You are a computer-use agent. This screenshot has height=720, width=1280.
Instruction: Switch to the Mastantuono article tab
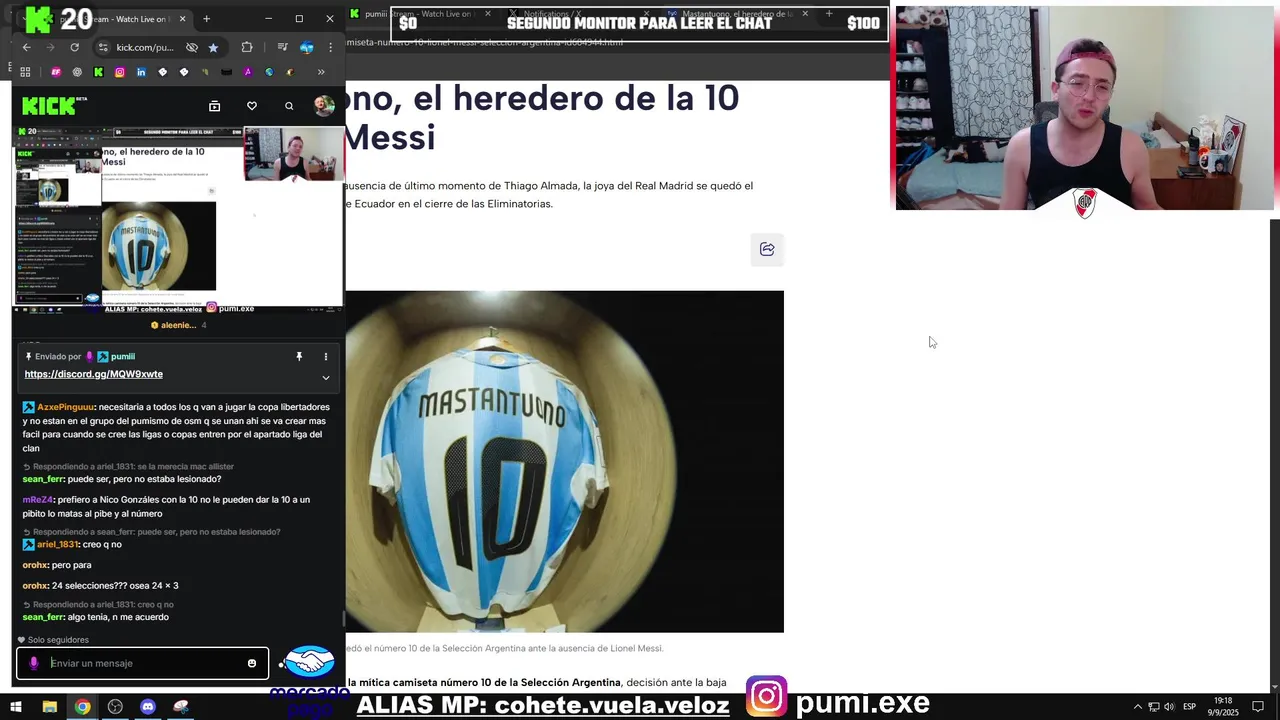[738, 14]
